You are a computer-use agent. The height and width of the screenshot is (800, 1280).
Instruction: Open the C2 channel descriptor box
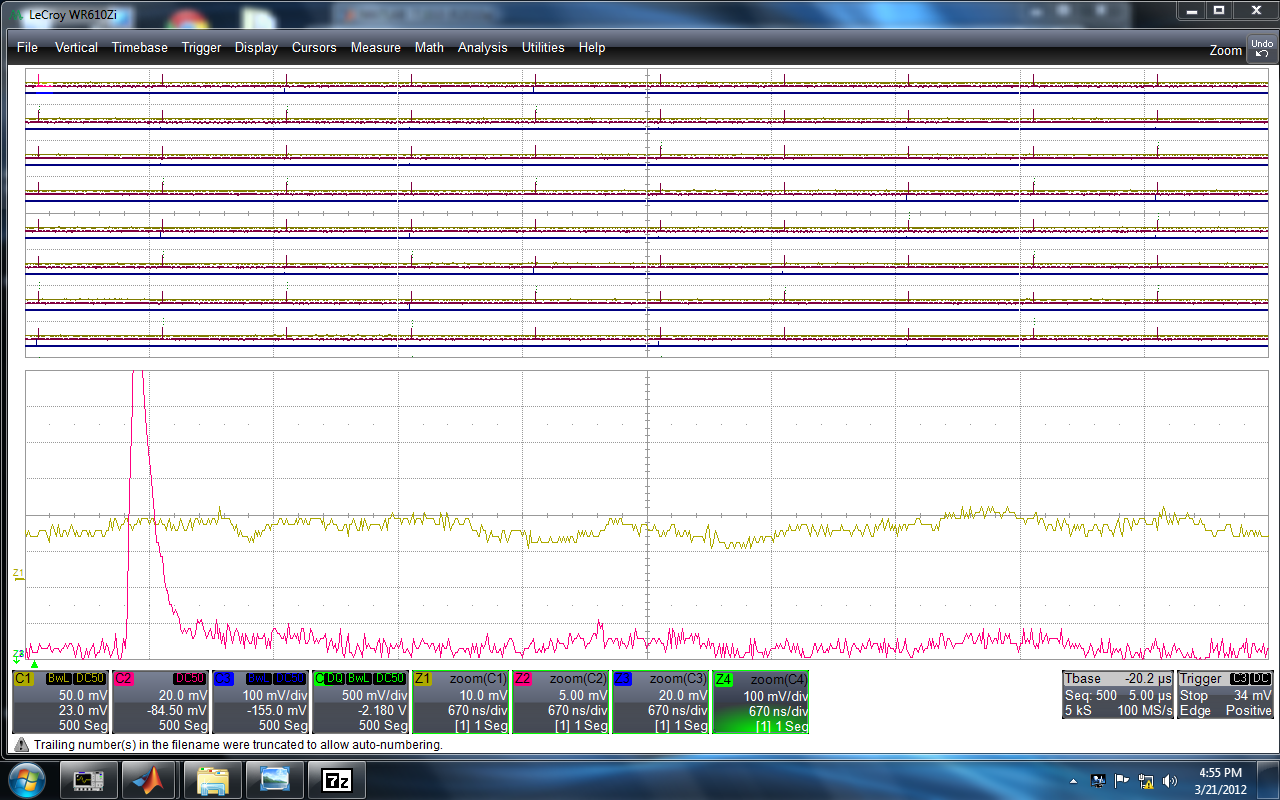160,702
